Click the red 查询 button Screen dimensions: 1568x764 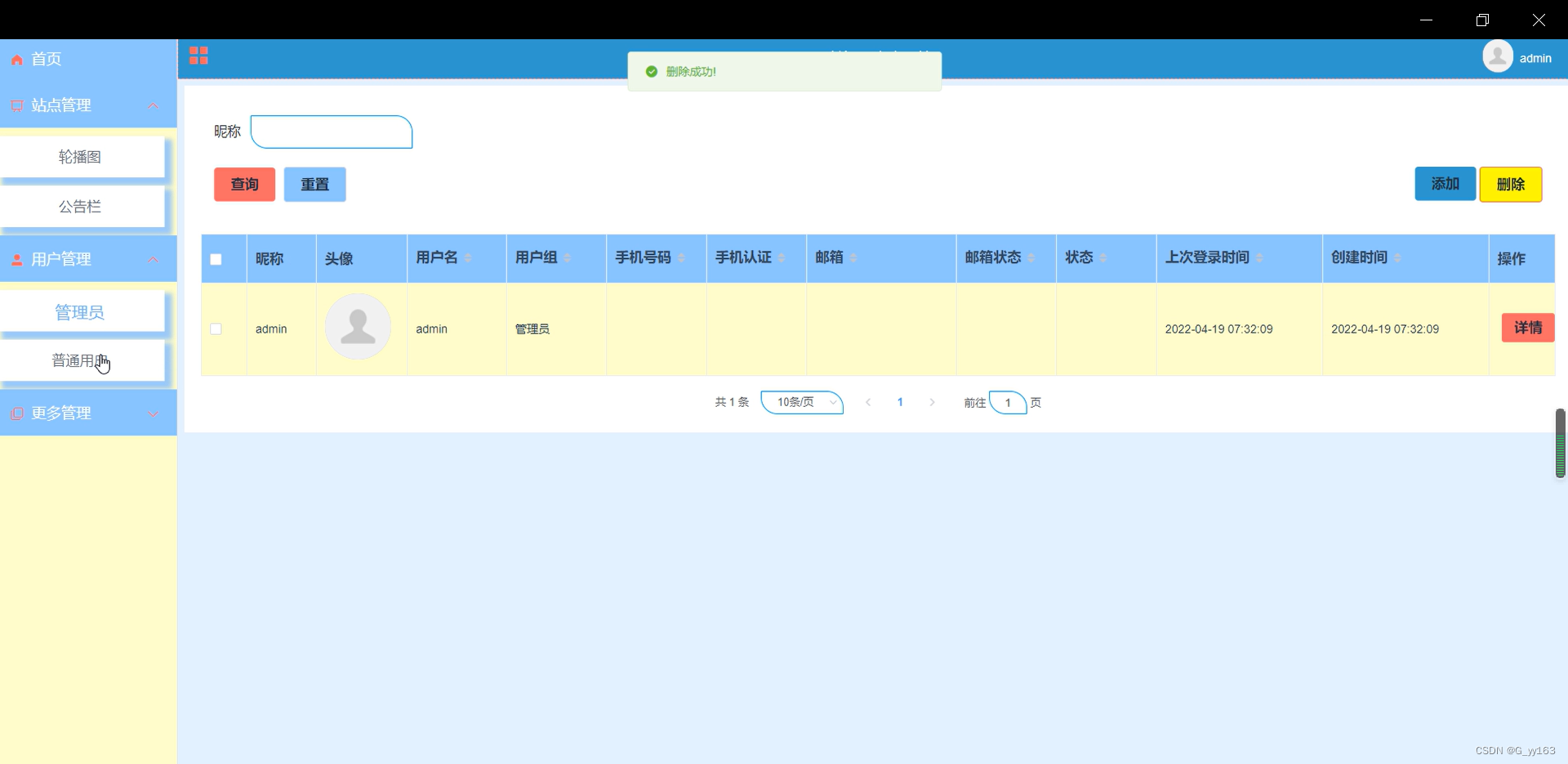coord(244,184)
